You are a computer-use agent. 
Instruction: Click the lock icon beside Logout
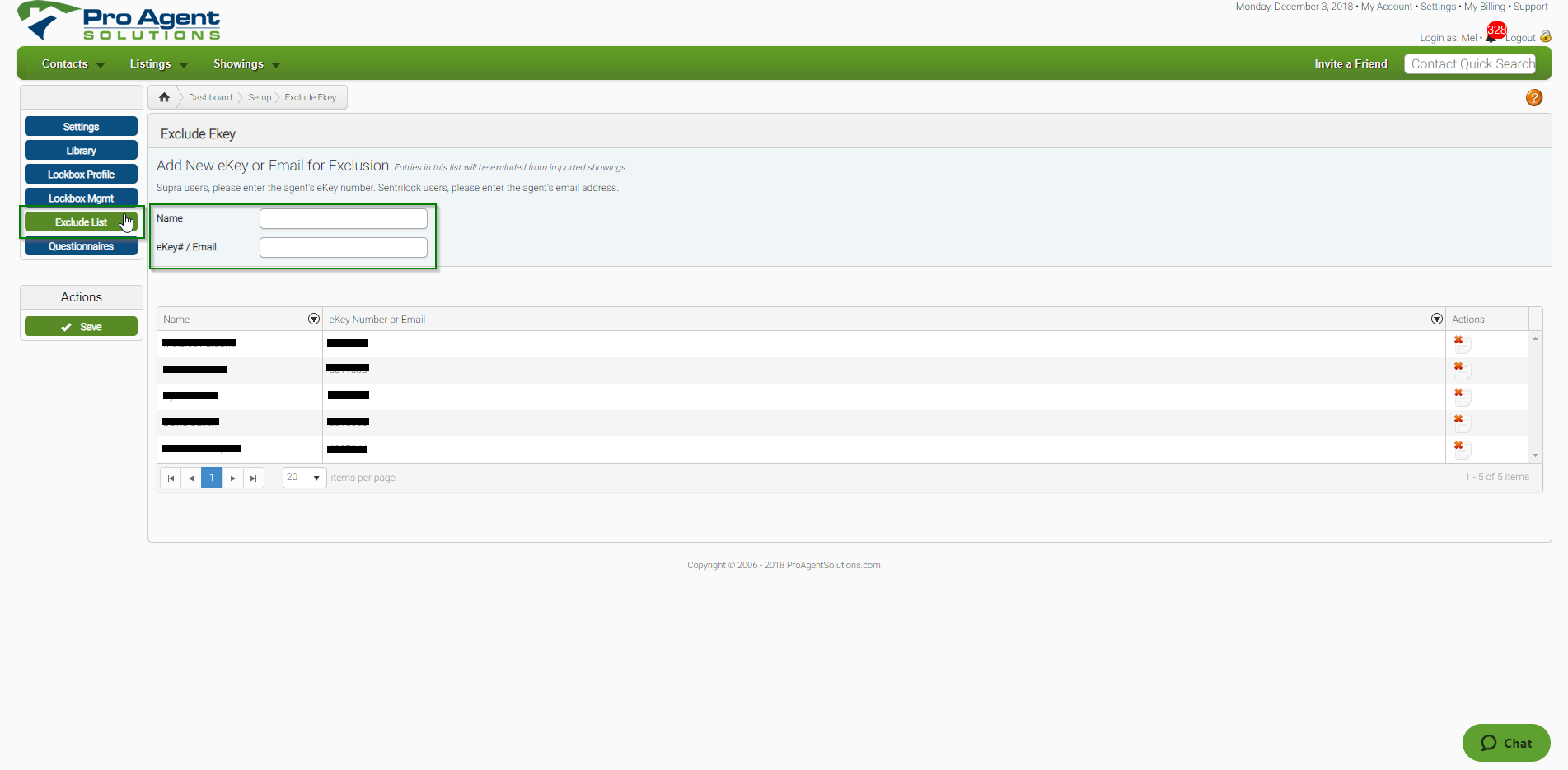pyautogui.click(x=1546, y=36)
